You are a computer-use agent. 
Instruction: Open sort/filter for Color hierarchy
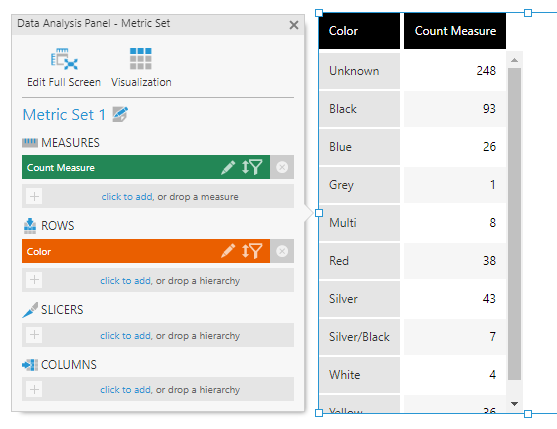pyautogui.click(x=252, y=251)
